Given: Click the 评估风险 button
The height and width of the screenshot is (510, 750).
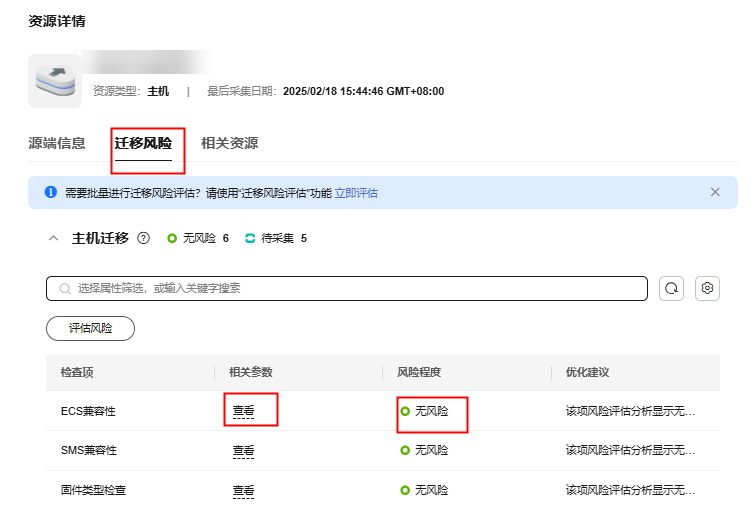Looking at the screenshot, I should pyautogui.click(x=90, y=328).
